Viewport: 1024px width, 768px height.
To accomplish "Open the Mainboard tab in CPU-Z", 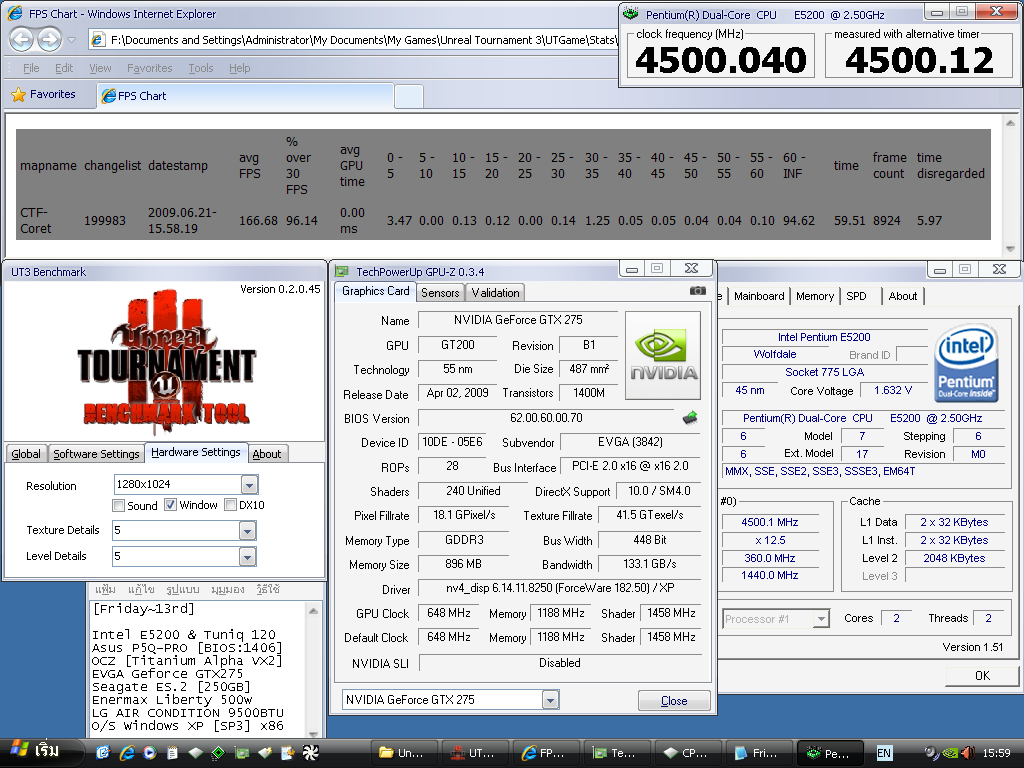I will 759,296.
